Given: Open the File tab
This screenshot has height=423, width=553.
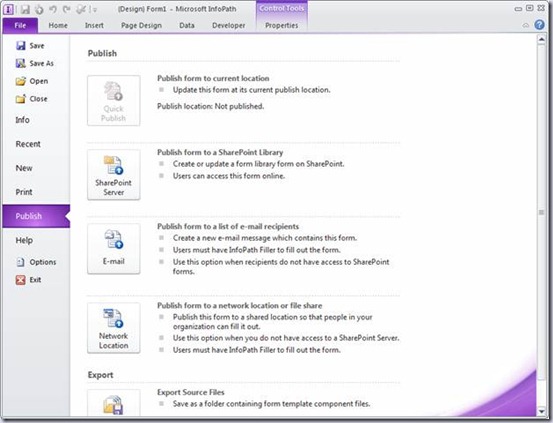Looking at the screenshot, I should pyautogui.click(x=20, y=25).
